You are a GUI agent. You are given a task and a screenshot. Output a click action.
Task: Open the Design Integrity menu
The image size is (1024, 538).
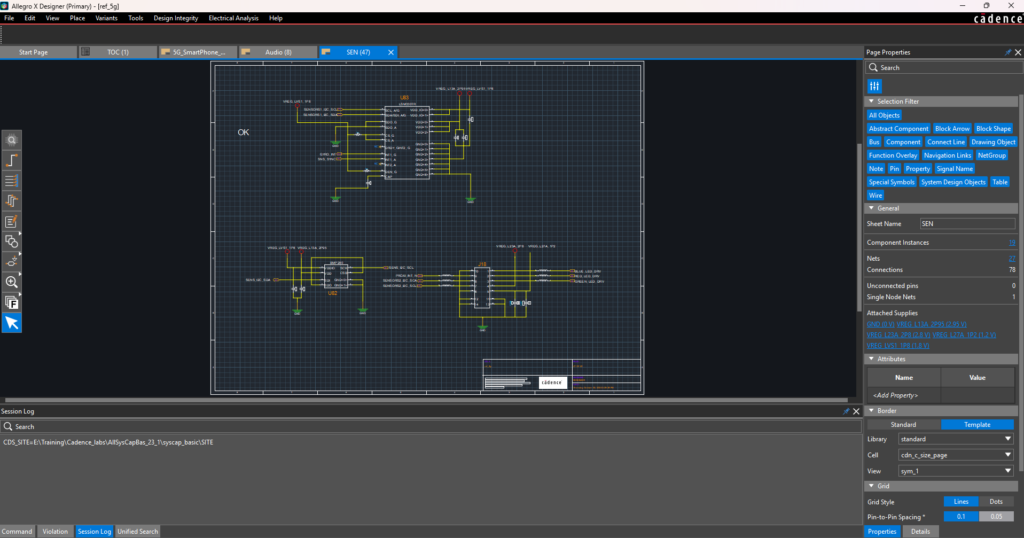pyautogui.click(x=176, y=18)
